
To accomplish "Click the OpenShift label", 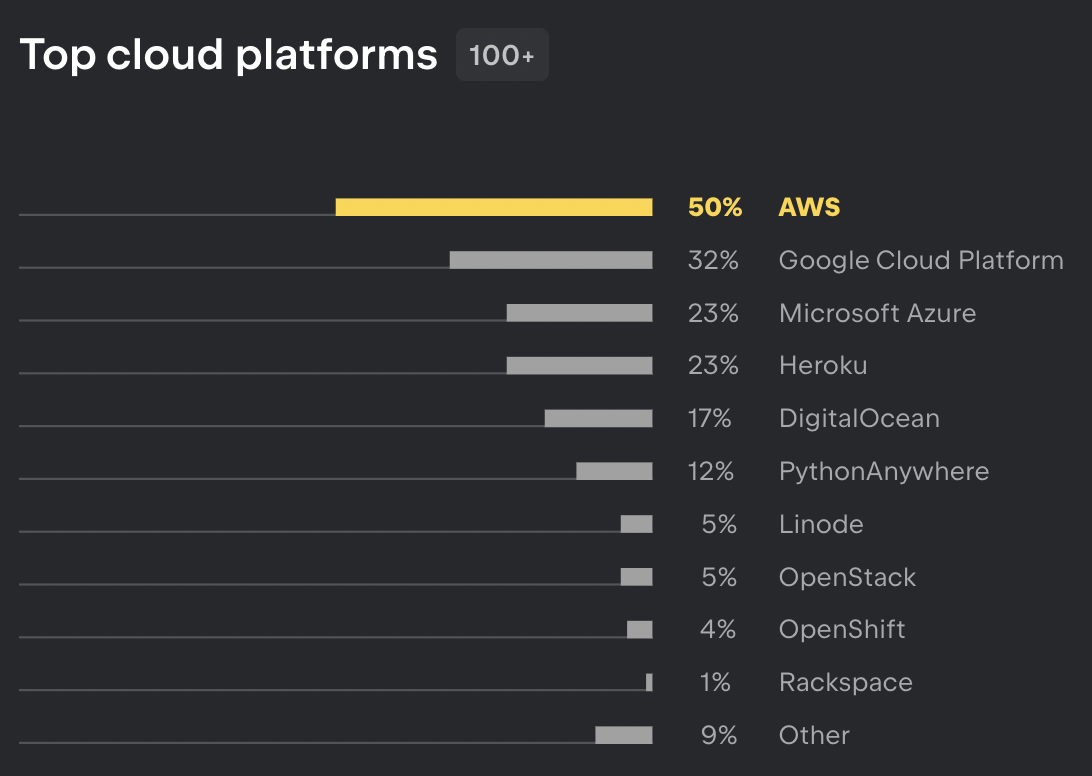I will (x=842, y=630).
